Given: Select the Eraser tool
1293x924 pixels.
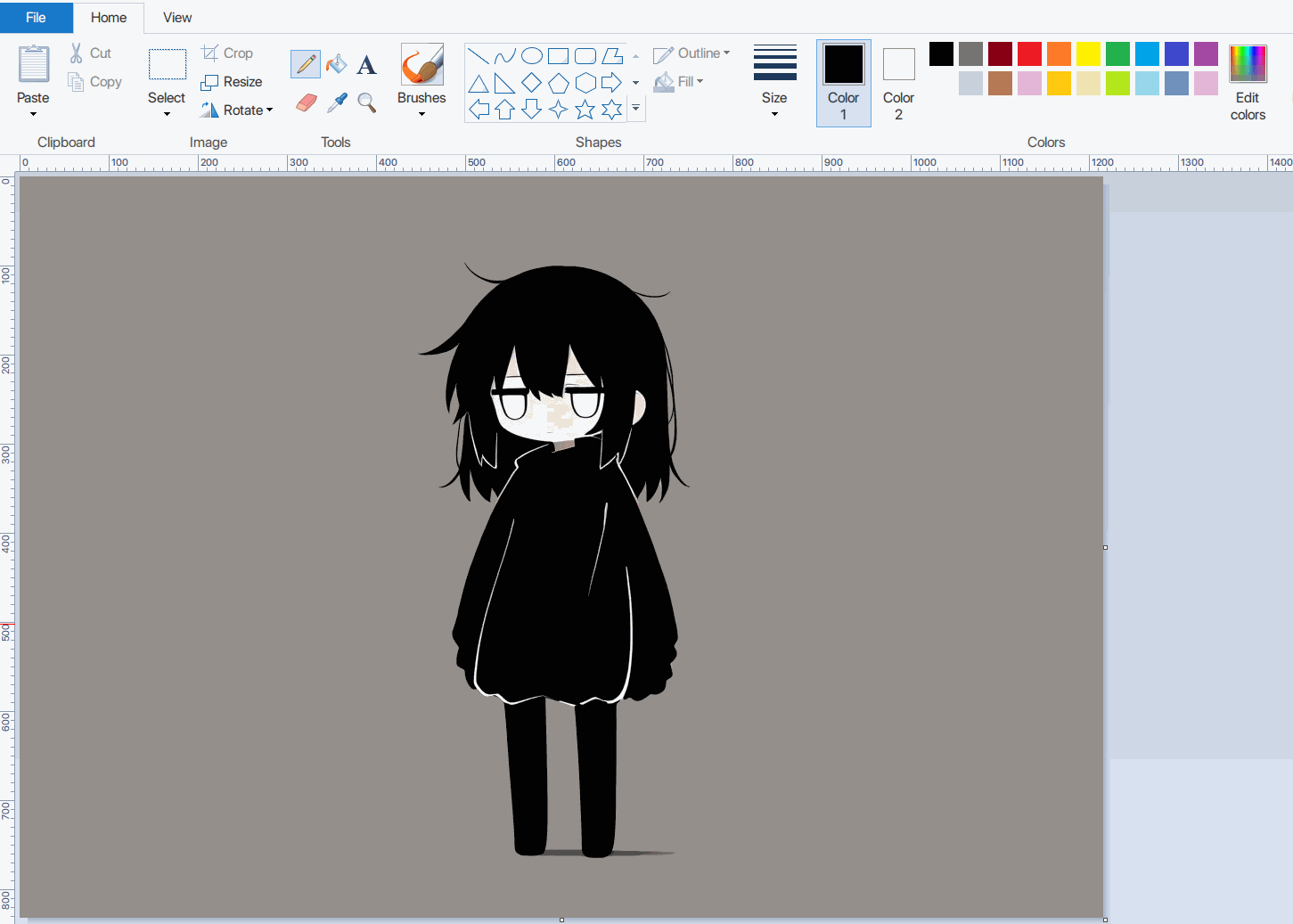Looking at the screenshot, I should 306,102.
